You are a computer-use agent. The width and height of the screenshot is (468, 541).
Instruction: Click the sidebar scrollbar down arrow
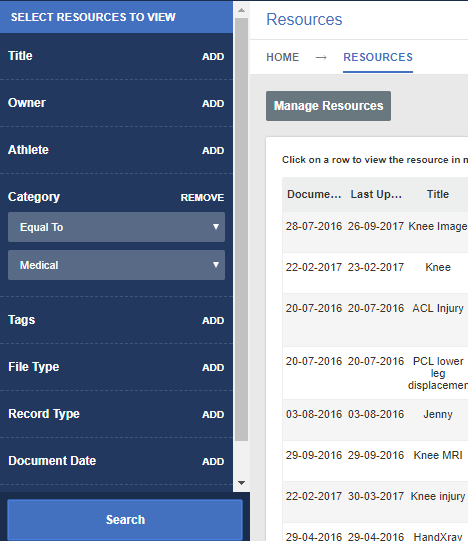[x=242, y=483]
